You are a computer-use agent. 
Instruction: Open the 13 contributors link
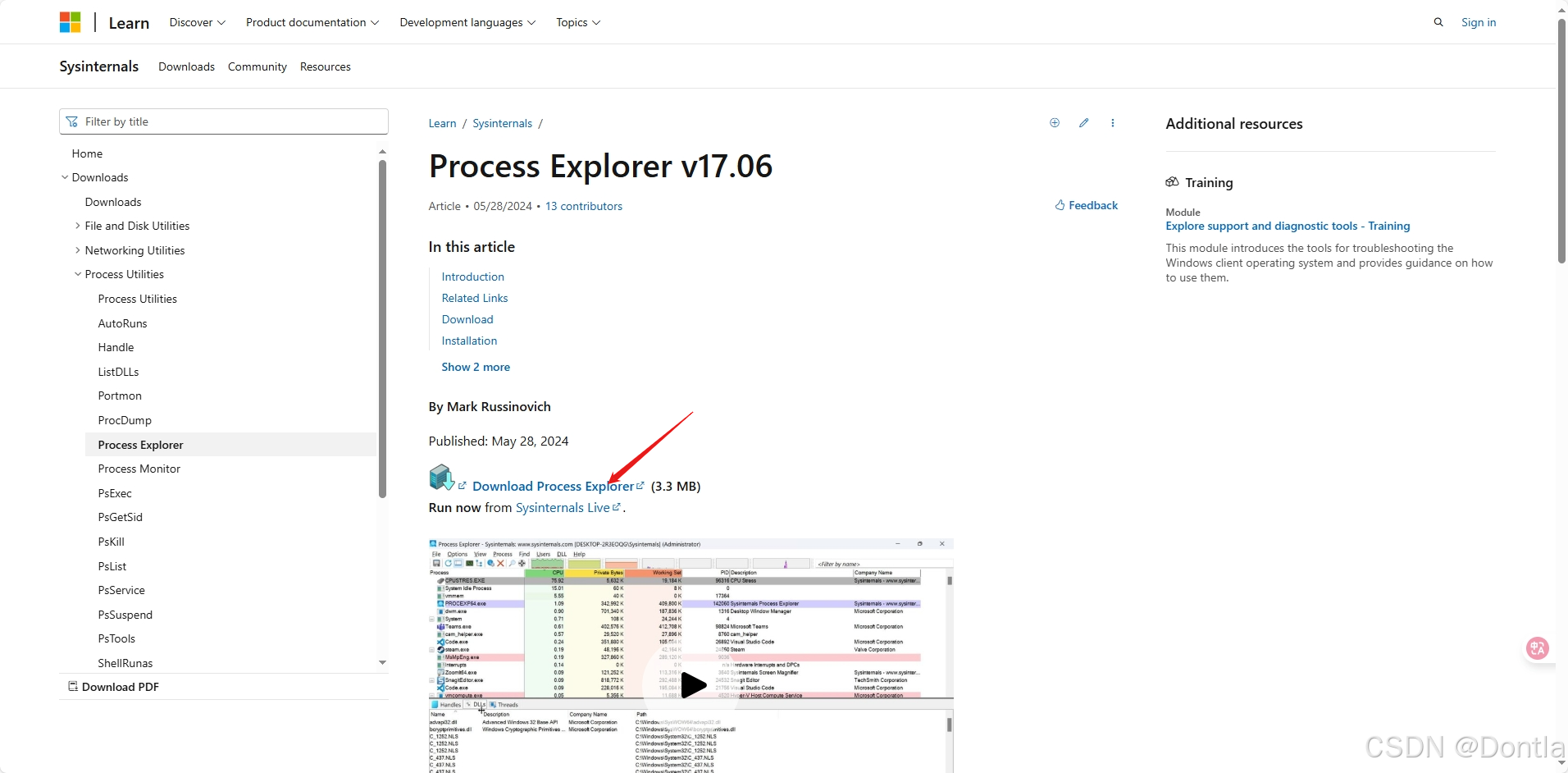(x=584, y=206)
